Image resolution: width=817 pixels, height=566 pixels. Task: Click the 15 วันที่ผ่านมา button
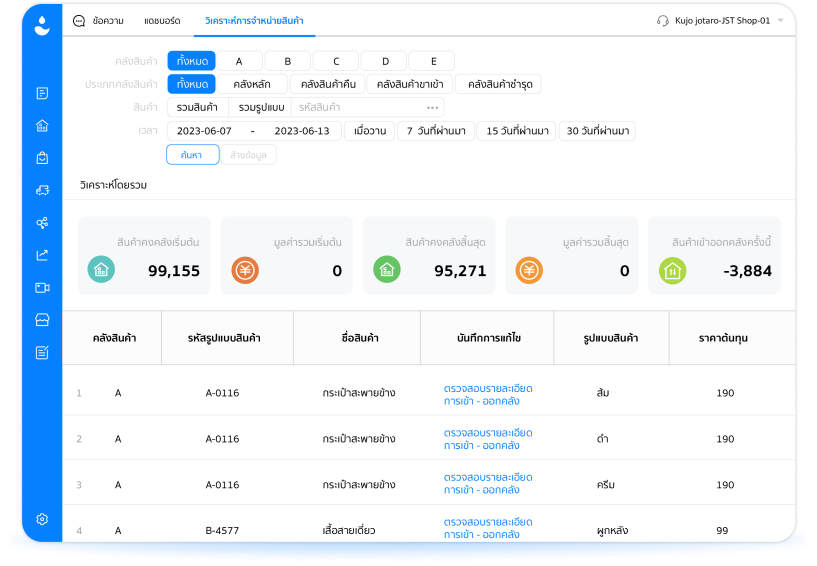coord(517,131)
